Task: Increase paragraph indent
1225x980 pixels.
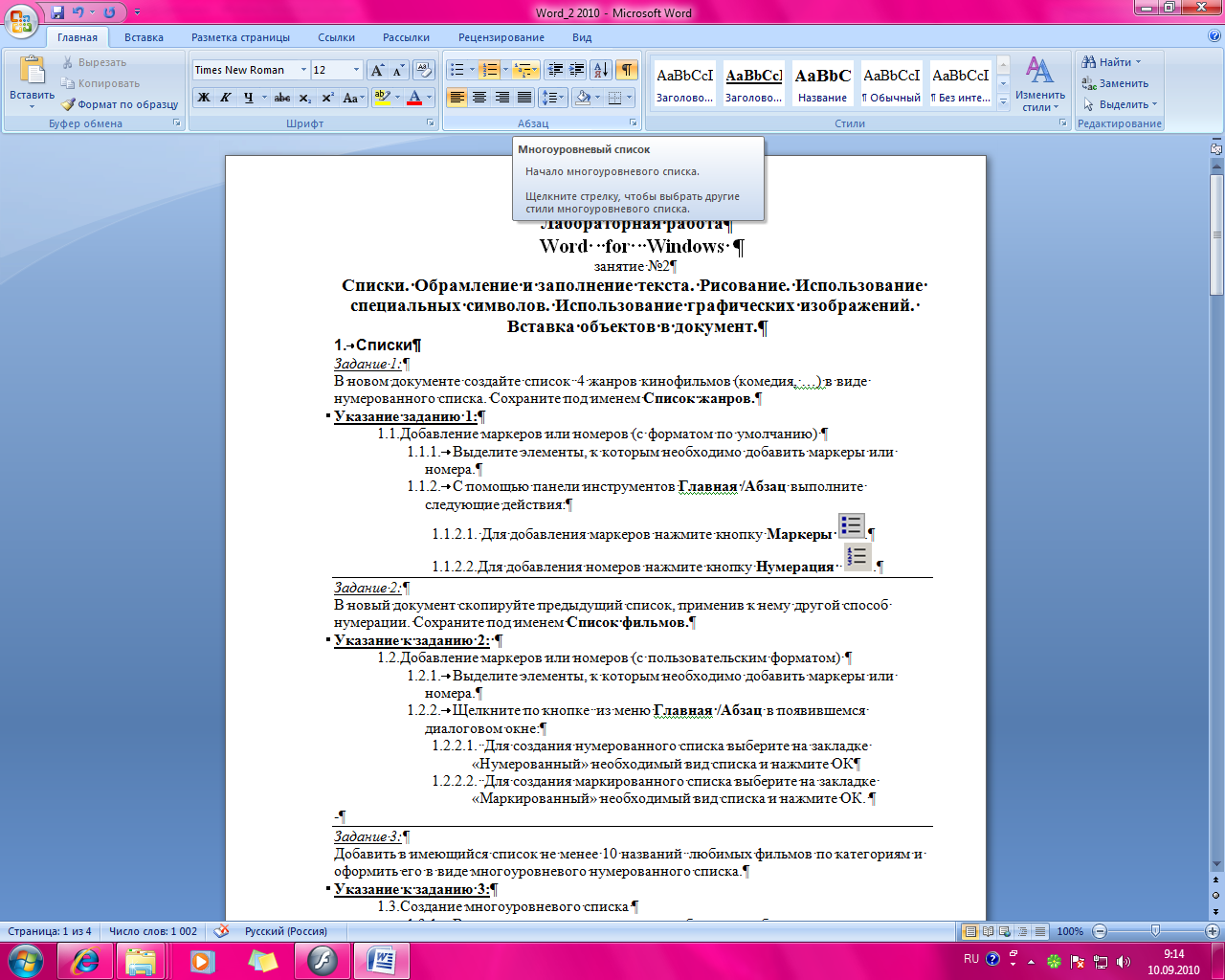Action: point(576,70)
